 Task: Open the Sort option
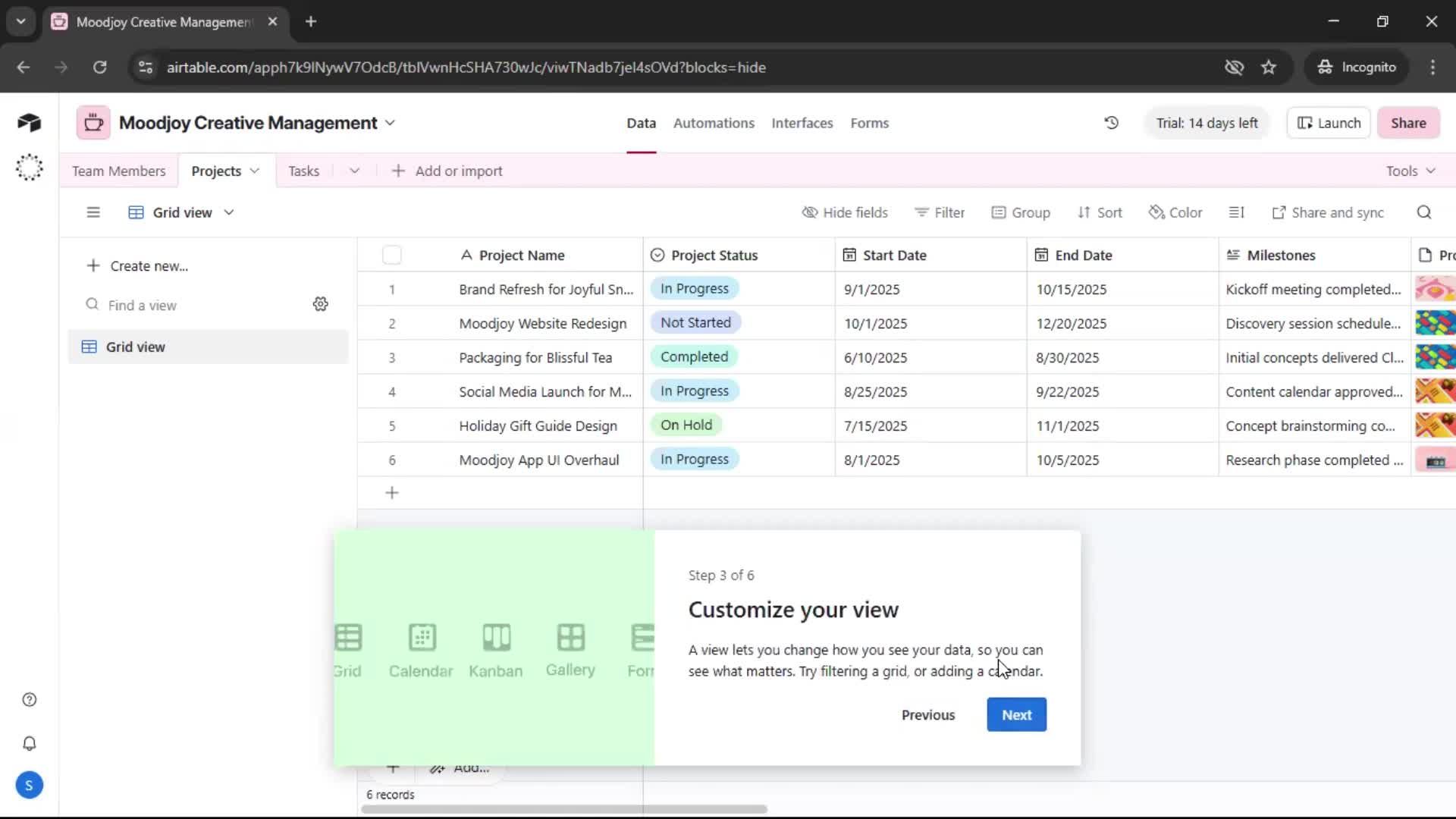pos(1100,212)
